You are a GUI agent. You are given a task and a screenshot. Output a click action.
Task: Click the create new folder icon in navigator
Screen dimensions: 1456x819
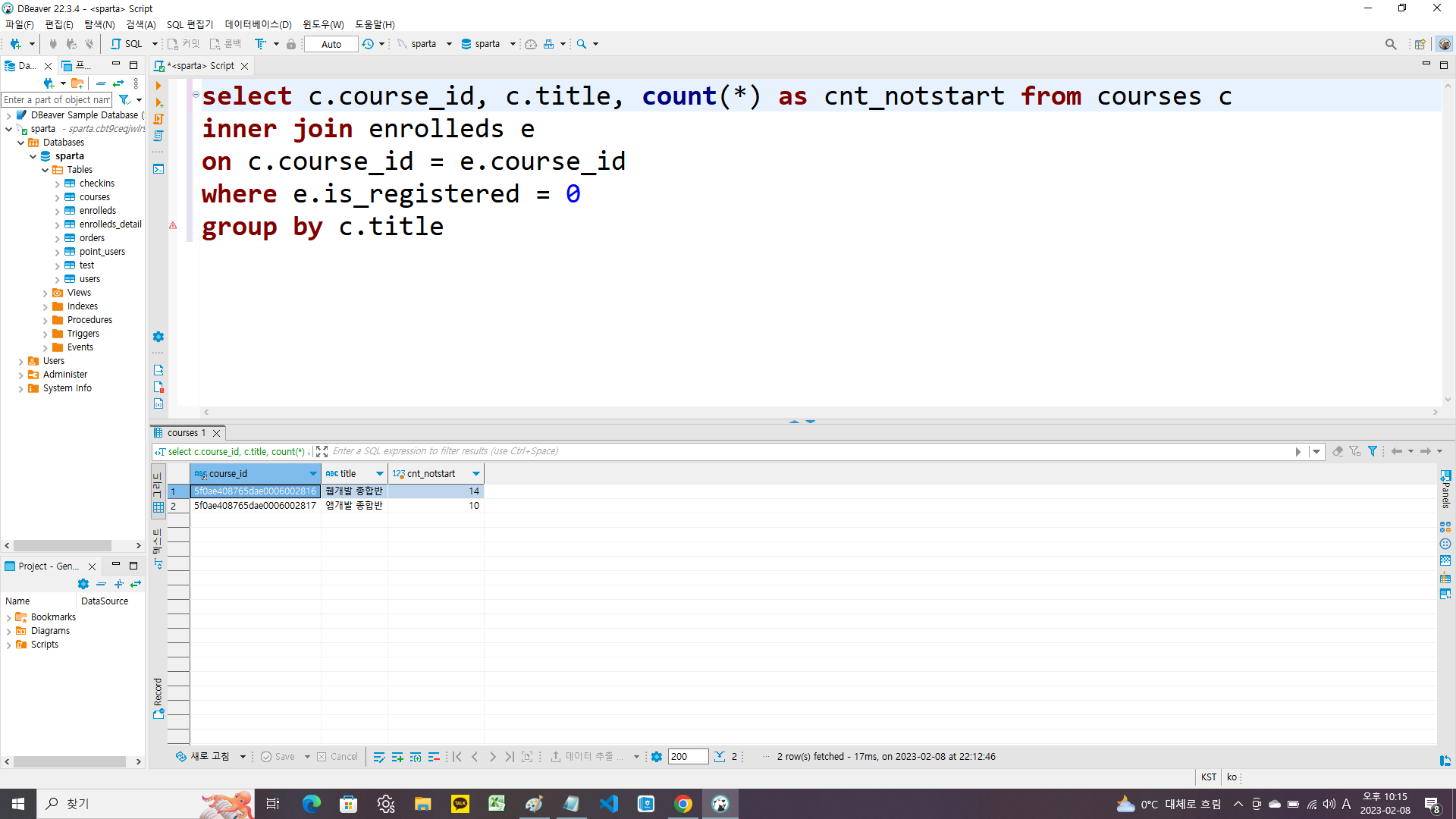(77, 83)
